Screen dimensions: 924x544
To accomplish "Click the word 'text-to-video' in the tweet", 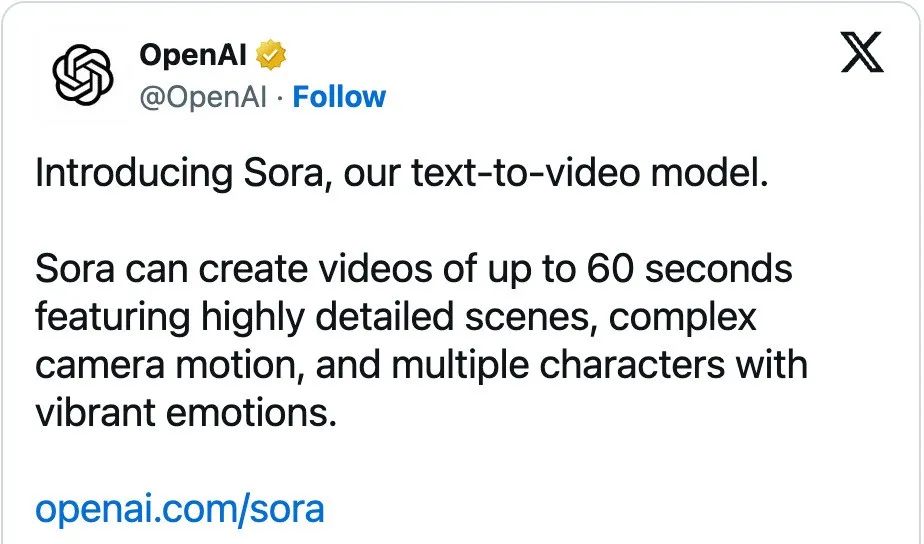I will click(x=525, y=173).
